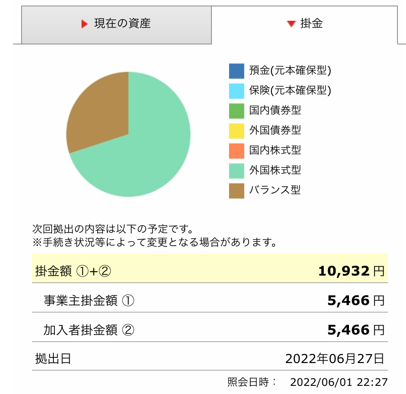Screen dimensions: 406x394
Task: Click the バランス型 legend label text
Action: pos(275,190)
